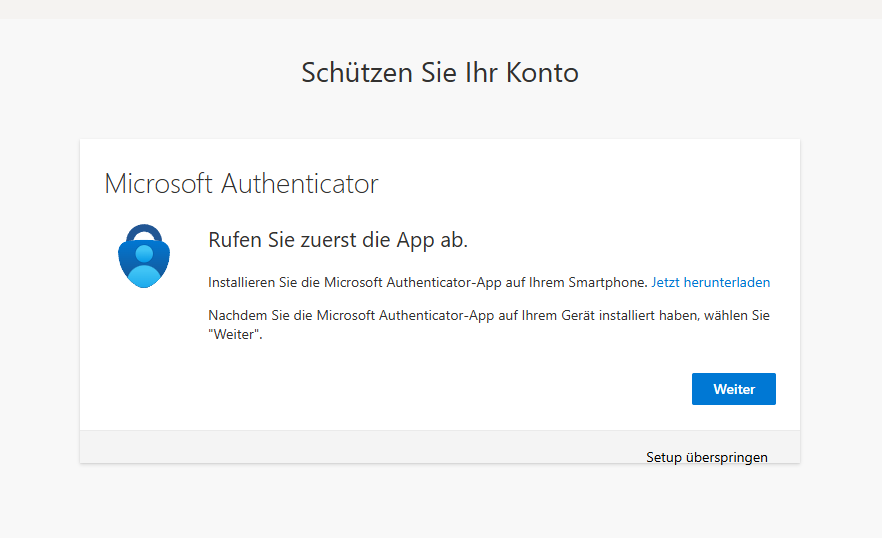This screenshot has height=538, width=882.
Task: Click the padlock shackle atop the Authenticator logo
Action: [x=144, y=234]
